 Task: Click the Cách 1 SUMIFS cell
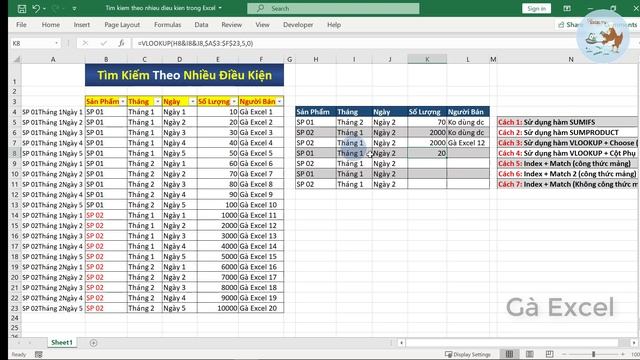coord(567,122)
